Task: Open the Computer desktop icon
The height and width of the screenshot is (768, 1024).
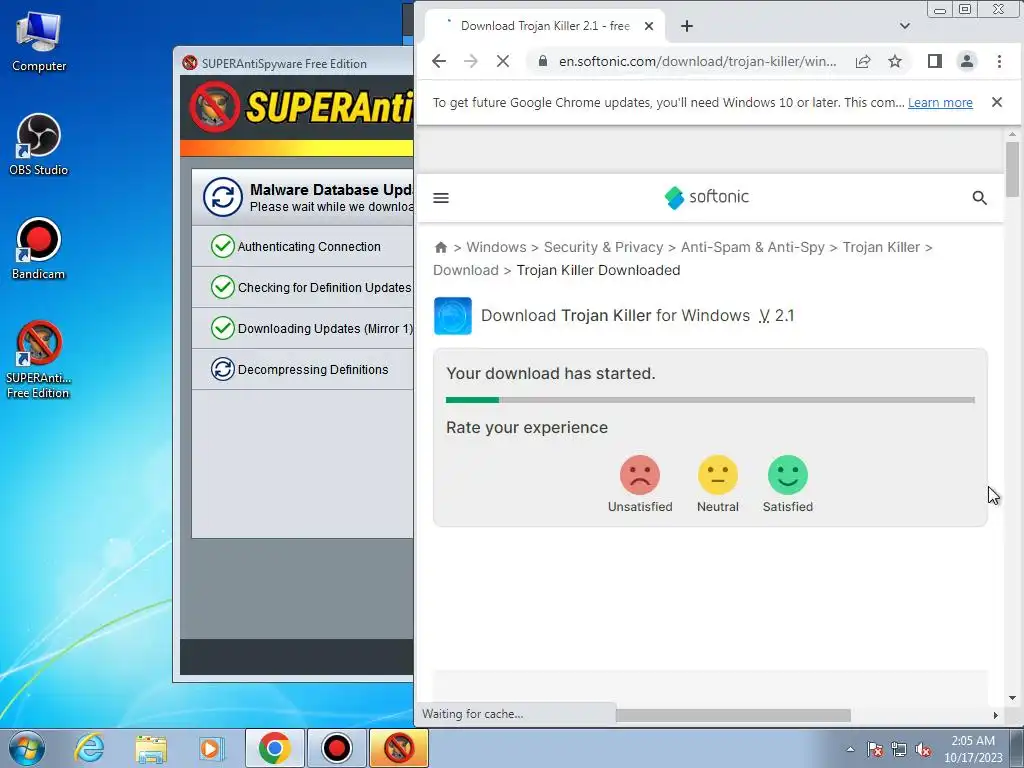Action: tap(39, 42)
